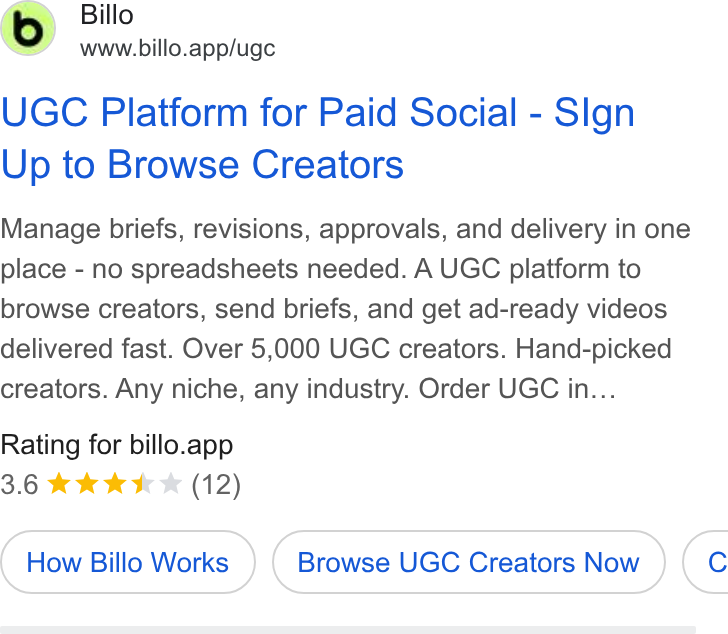Click the first gold rating star

click(59, 483)
